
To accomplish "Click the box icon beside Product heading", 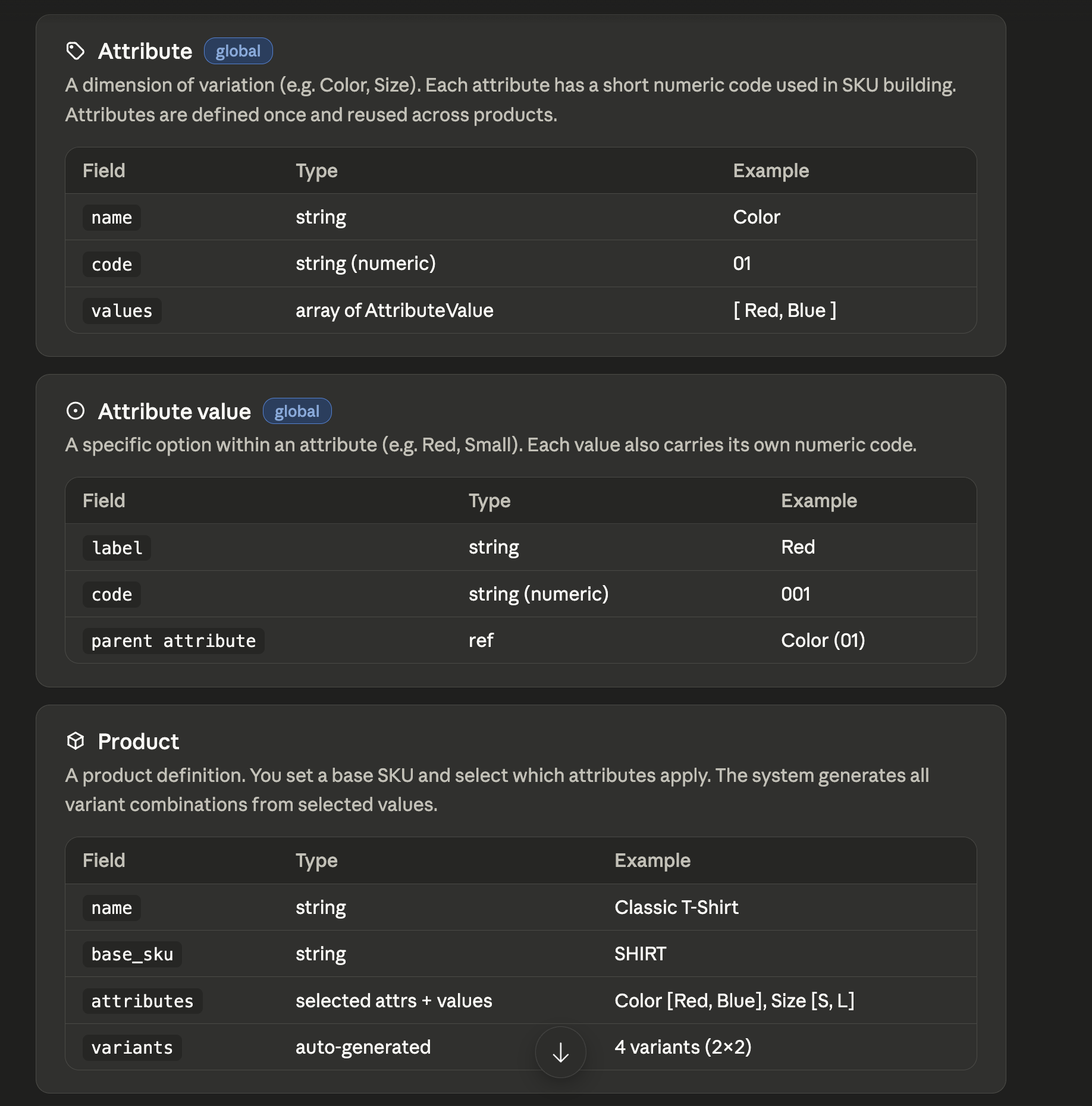I will 76,741.
